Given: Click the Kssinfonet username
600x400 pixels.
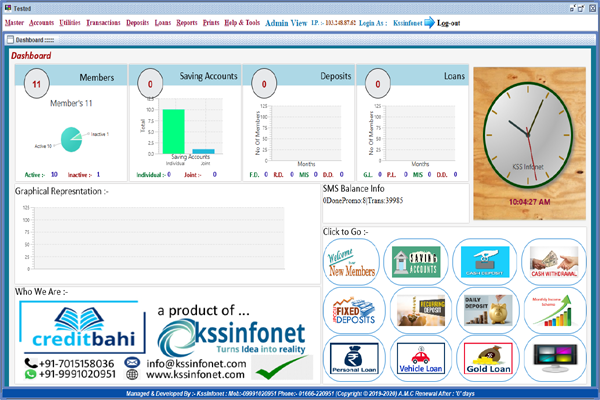Looking at the screenshot, I should (x=408, y=23).
